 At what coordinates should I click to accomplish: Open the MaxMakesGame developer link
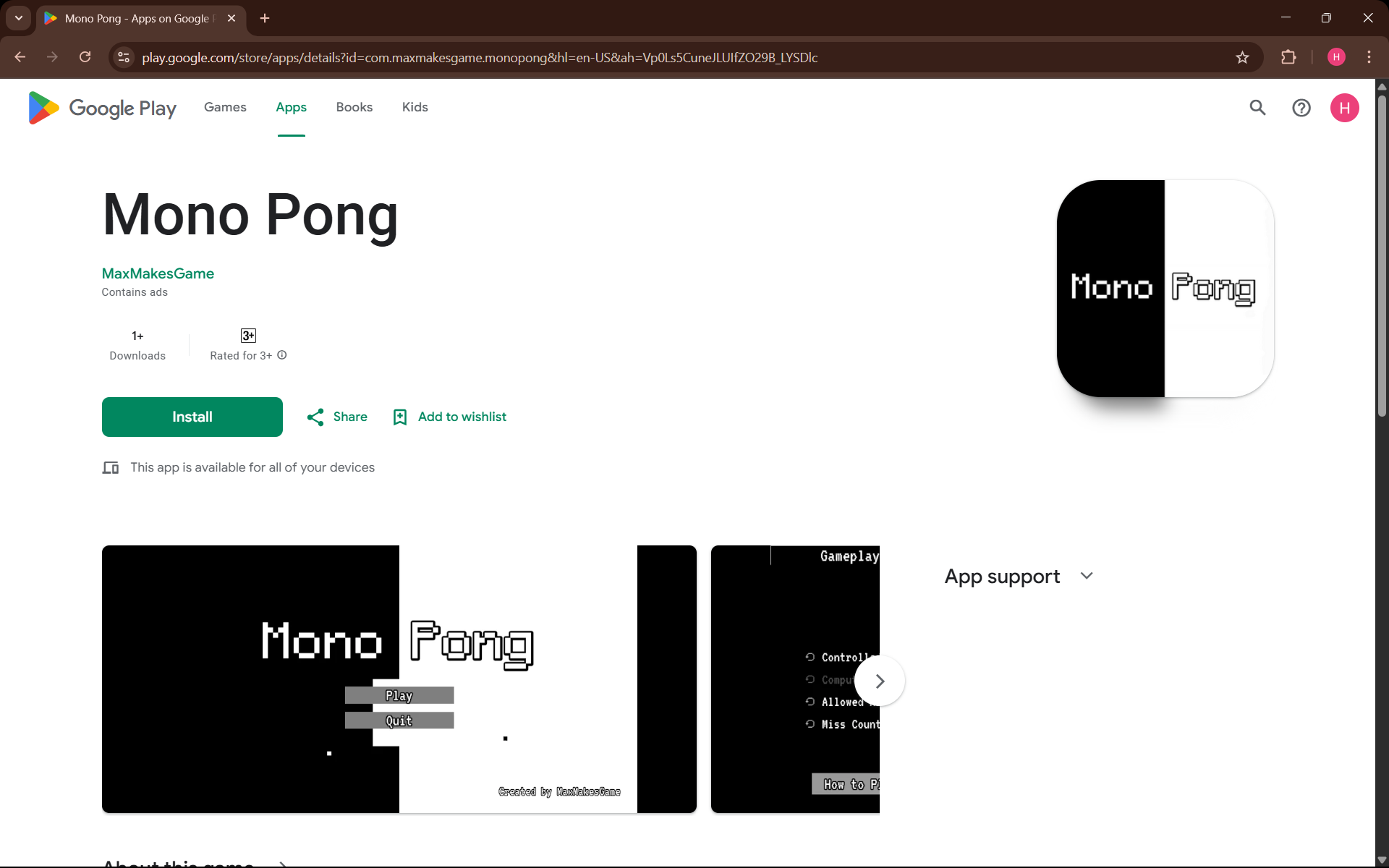click(158, 273)
